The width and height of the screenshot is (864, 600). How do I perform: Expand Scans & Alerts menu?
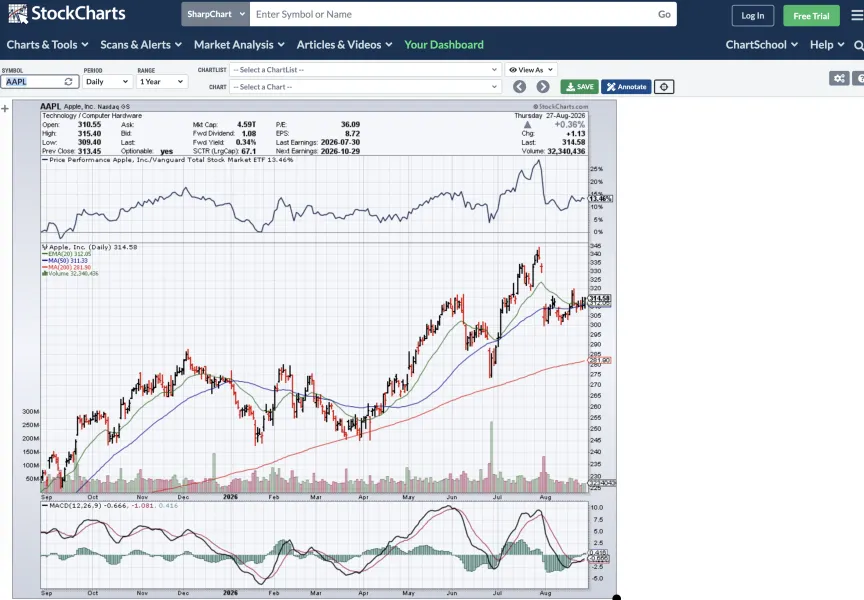tap(141, 45)
